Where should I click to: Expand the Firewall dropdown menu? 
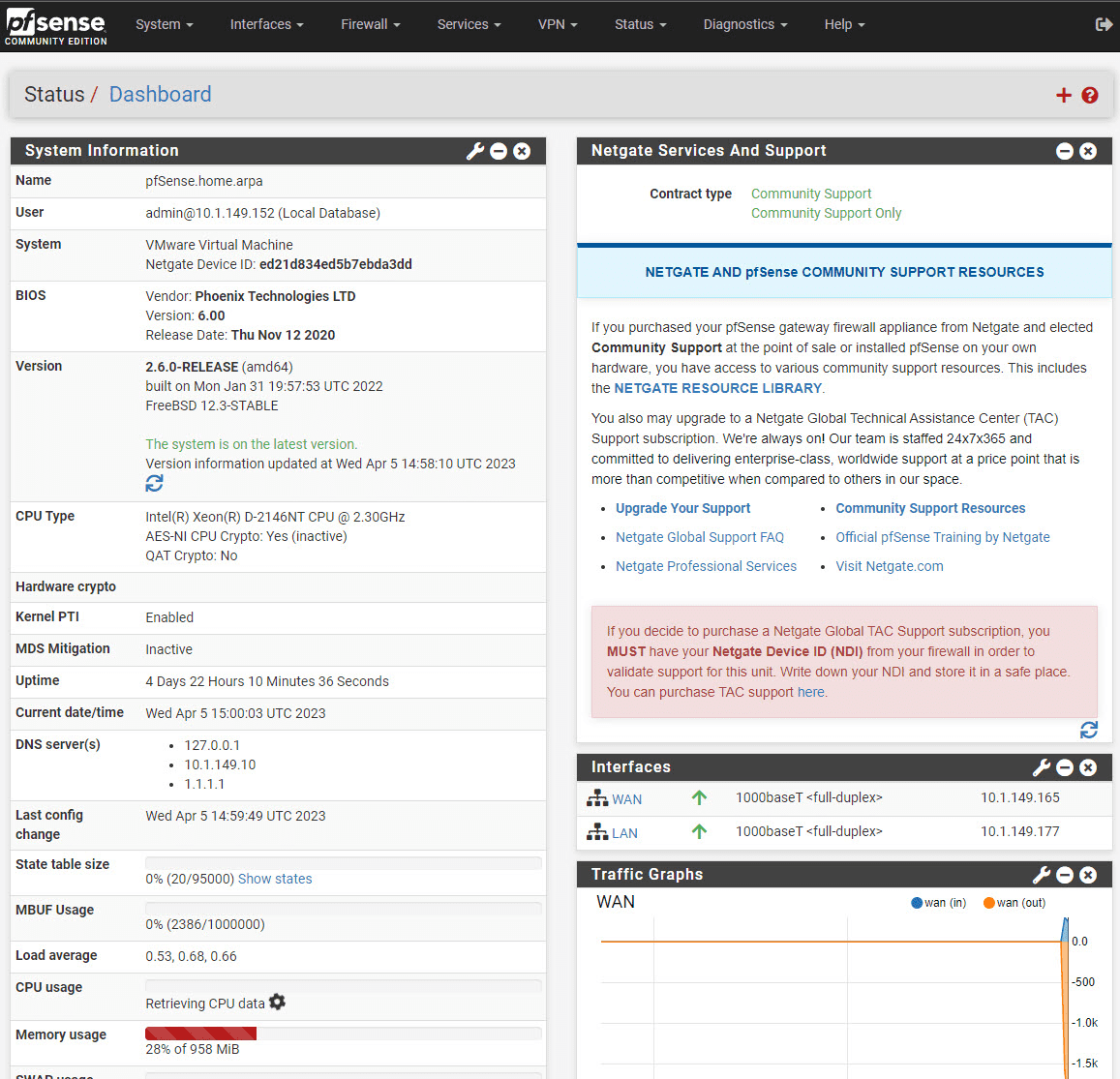(370, 24)
